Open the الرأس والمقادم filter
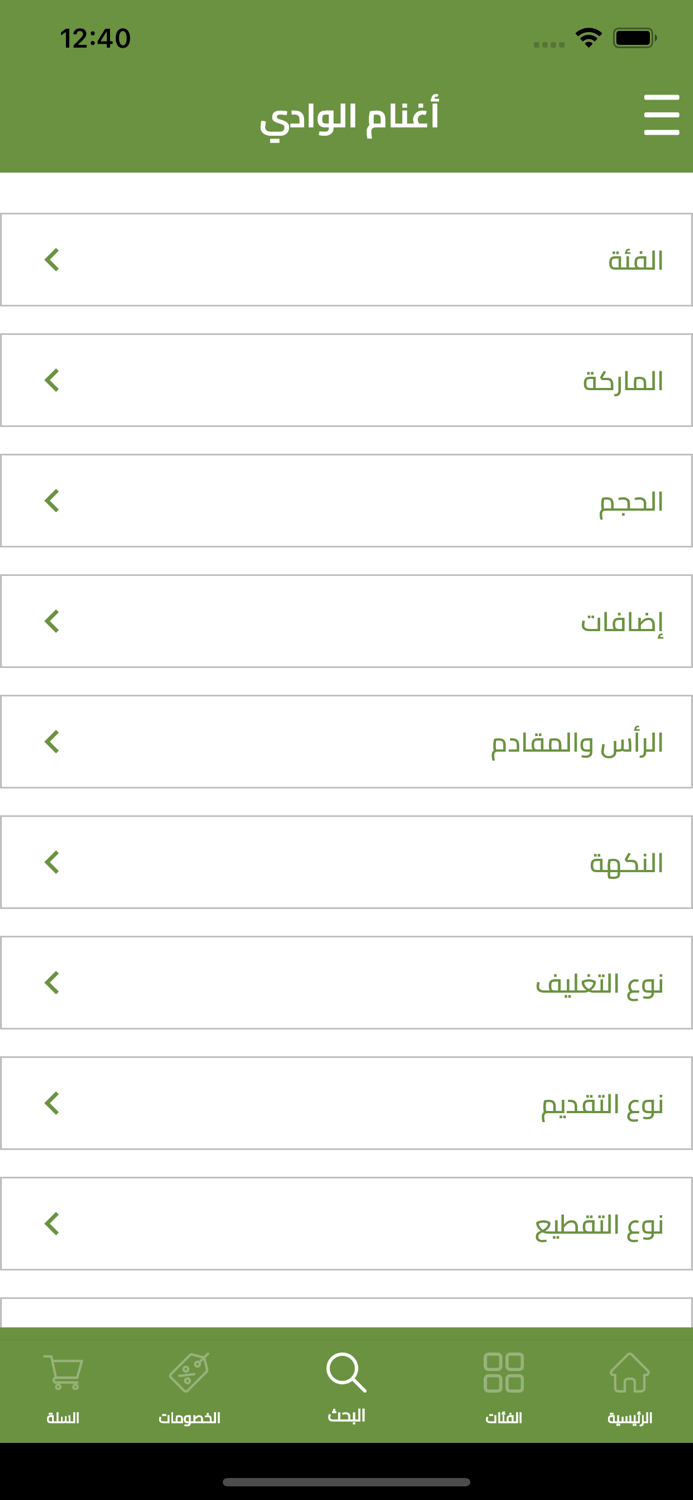 pos(346,741)
